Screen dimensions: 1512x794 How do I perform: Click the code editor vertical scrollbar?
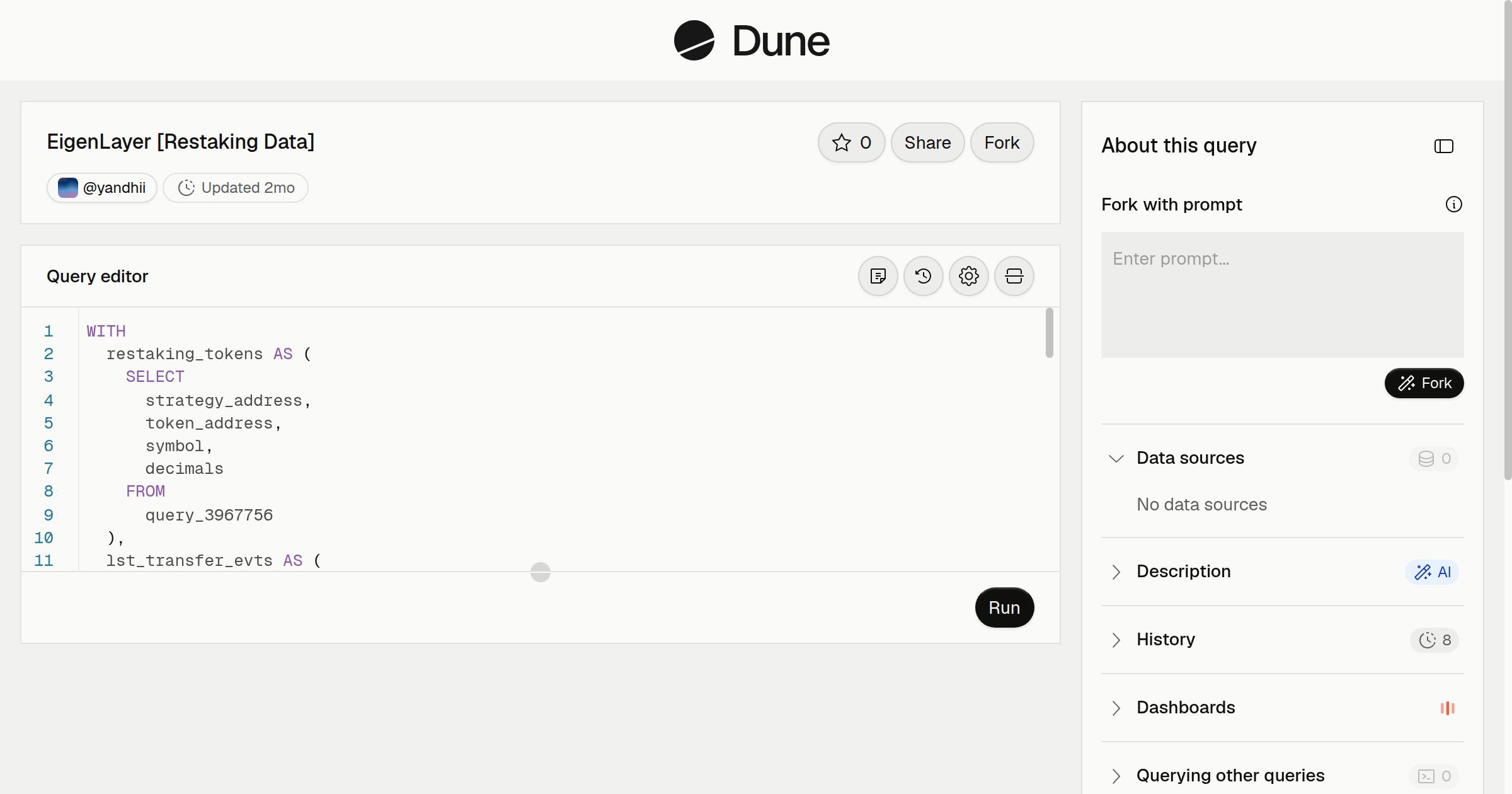tap(1049, 333)
